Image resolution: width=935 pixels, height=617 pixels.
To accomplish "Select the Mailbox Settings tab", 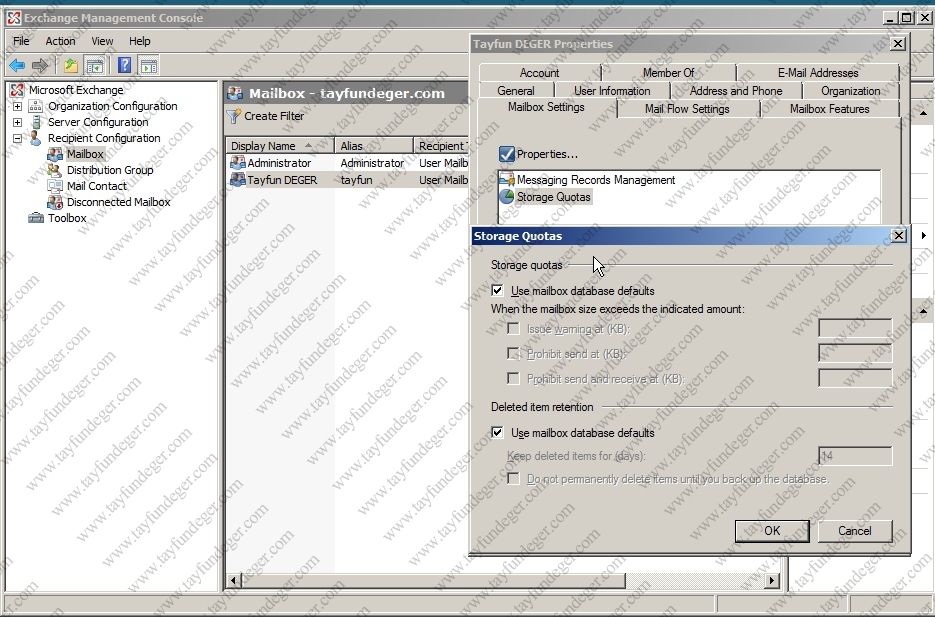I will coord(546,107).
